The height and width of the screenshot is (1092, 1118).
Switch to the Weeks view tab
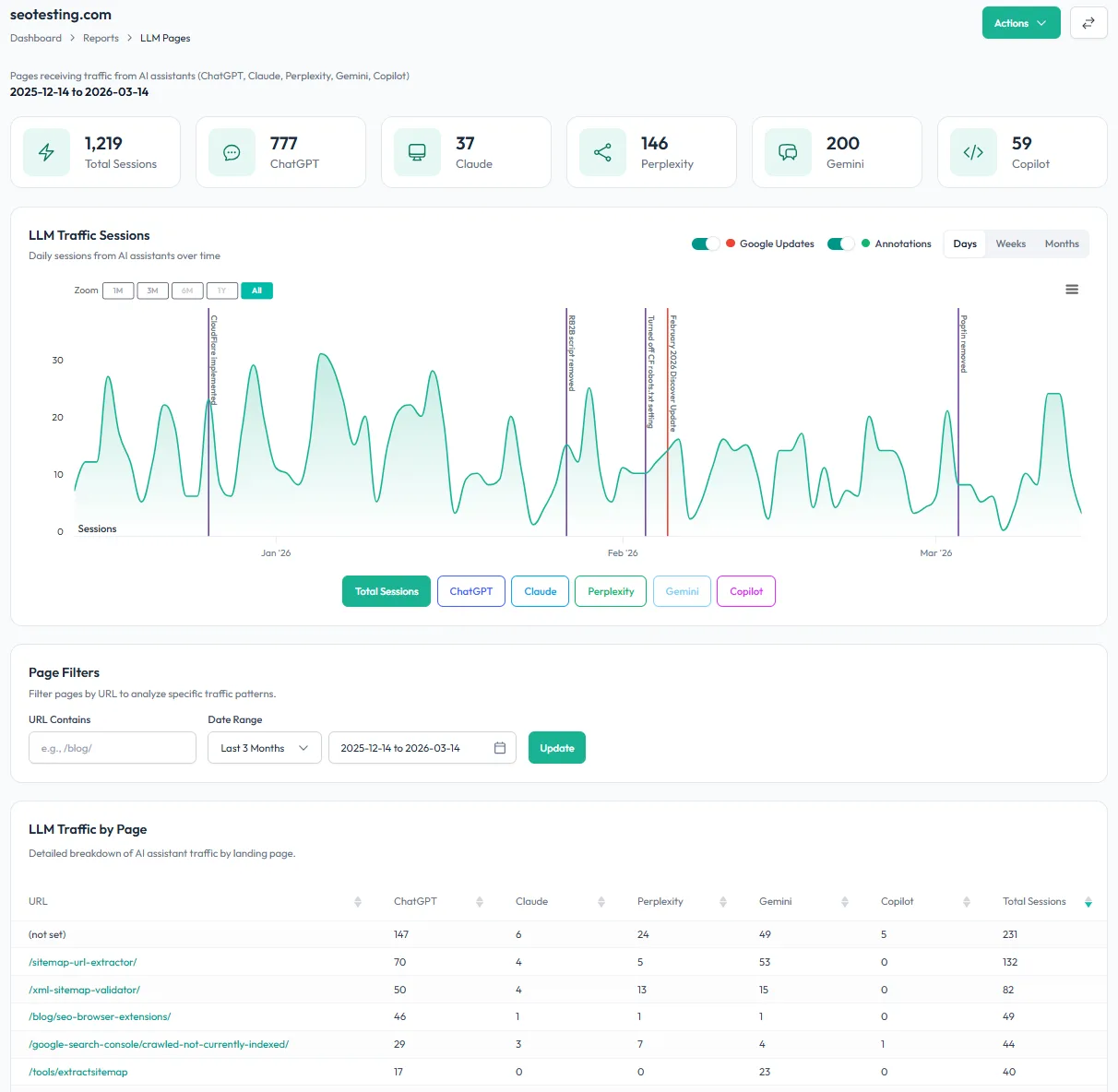(1010, 243)
